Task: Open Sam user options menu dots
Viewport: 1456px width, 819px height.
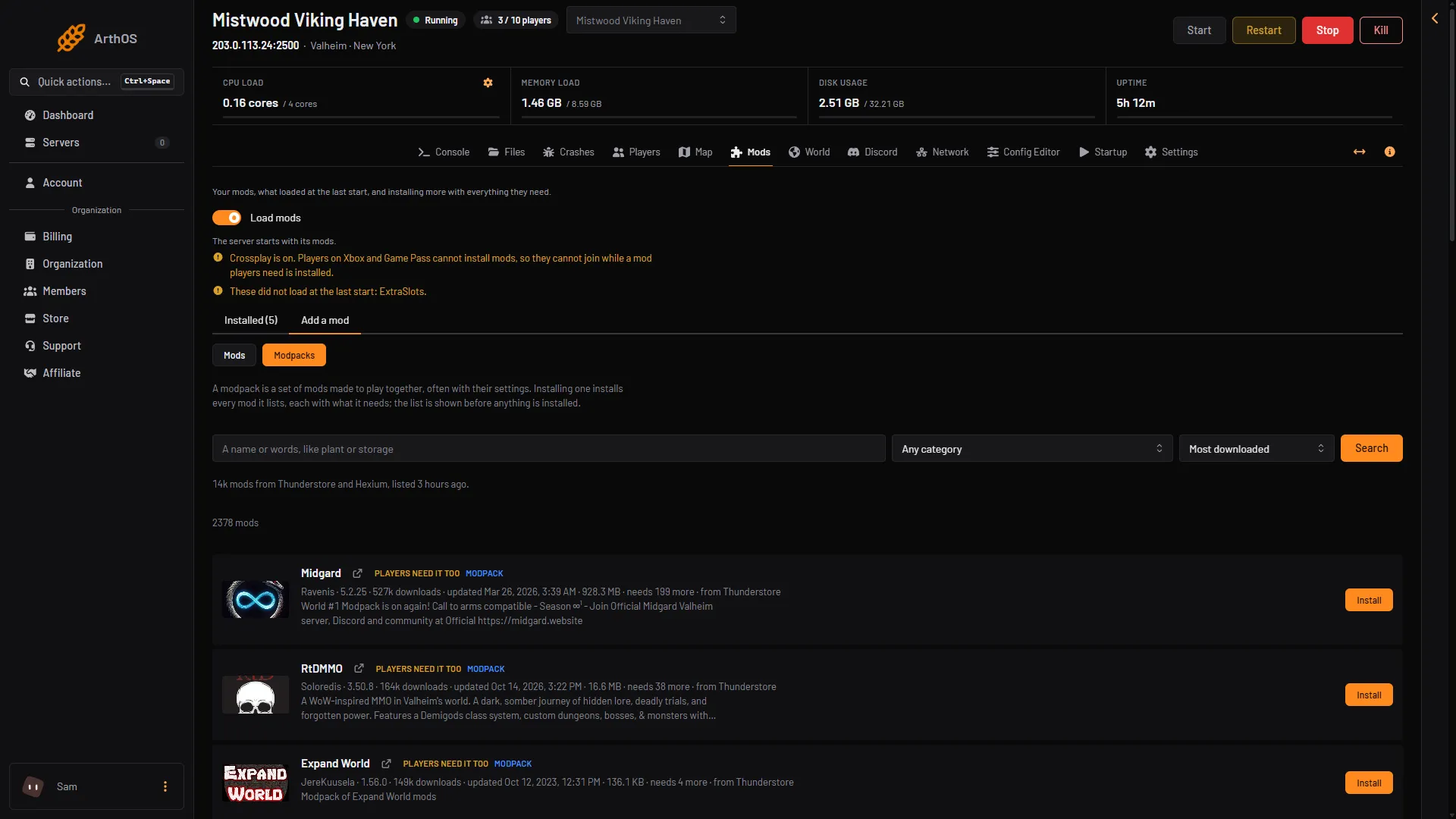Action: pyautogui.click(x=165, y=786)
